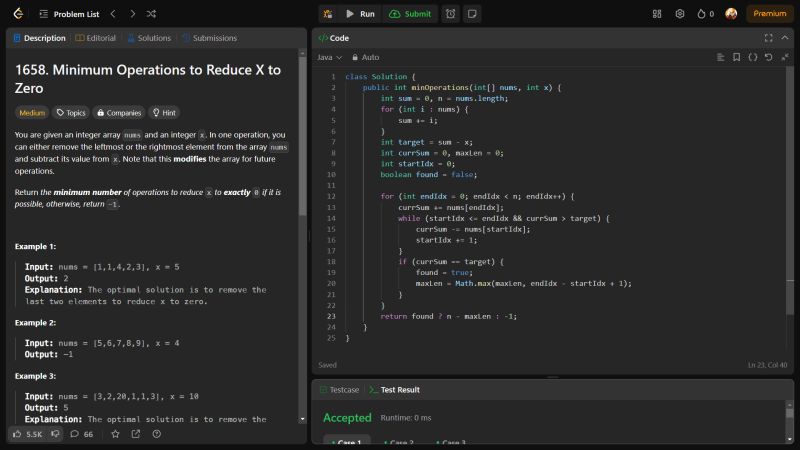Open the timer alarm clock icon
The image size is (800, 450).
[x=451, y=14]
